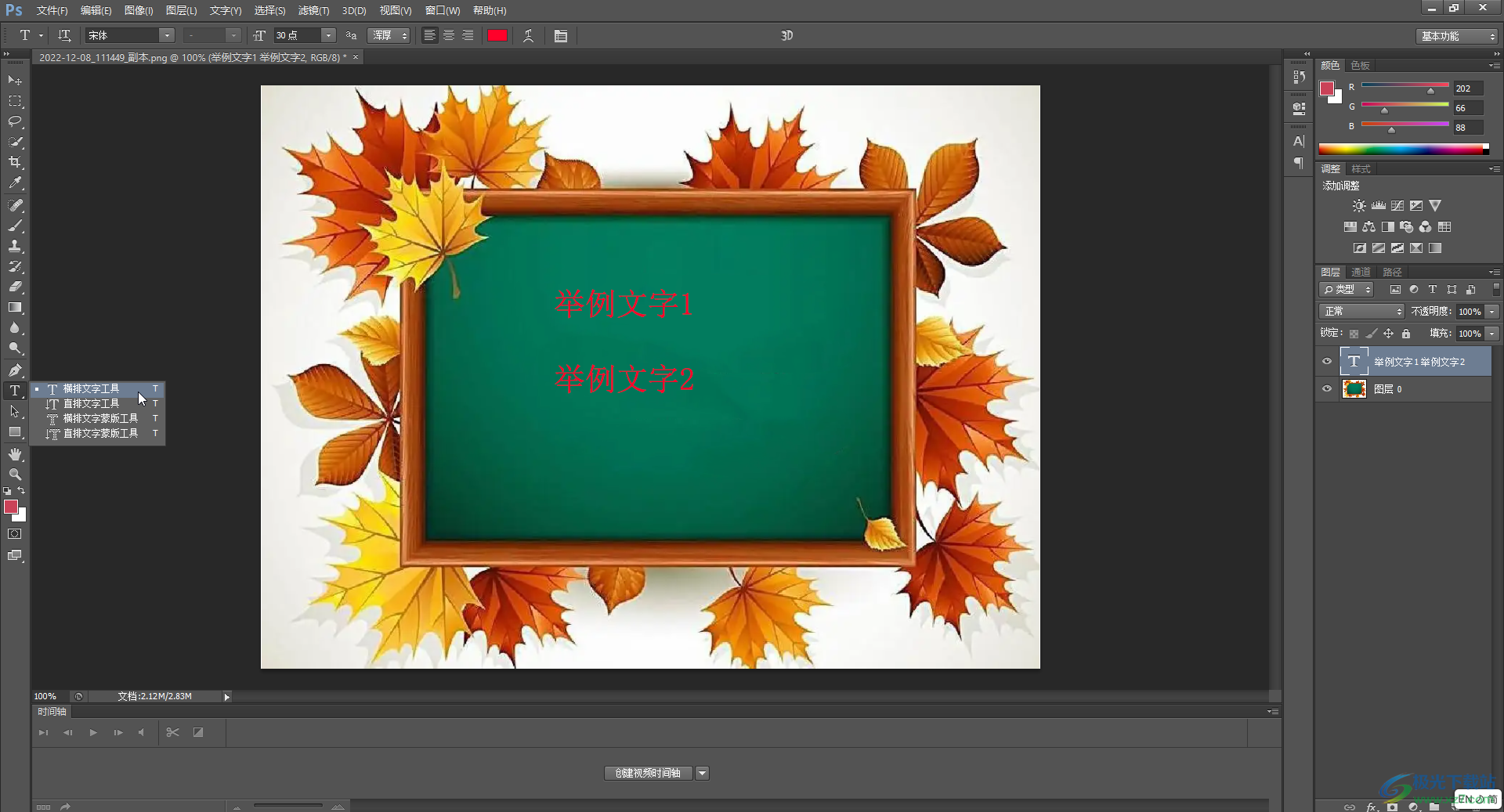Select the Dodge tool
The width and height of the screenshot is (1504, 812).
coord(15,348)
